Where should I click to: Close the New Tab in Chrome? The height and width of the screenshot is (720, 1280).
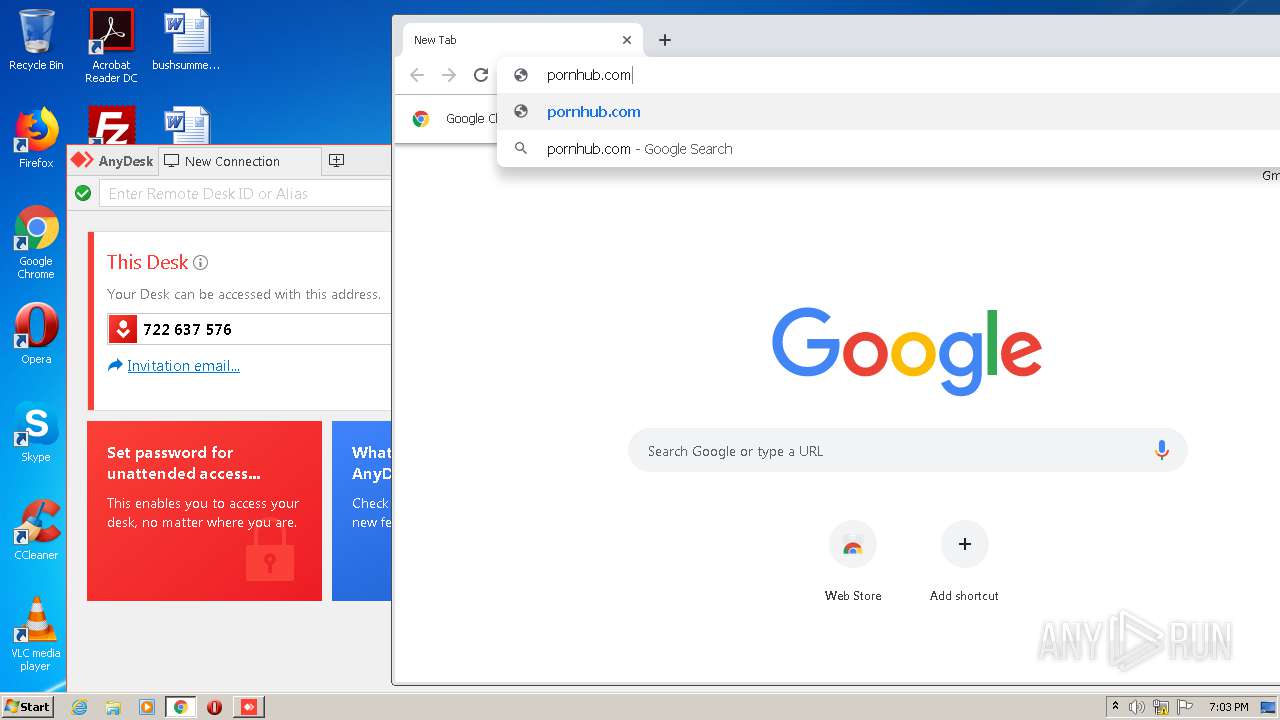627,40
